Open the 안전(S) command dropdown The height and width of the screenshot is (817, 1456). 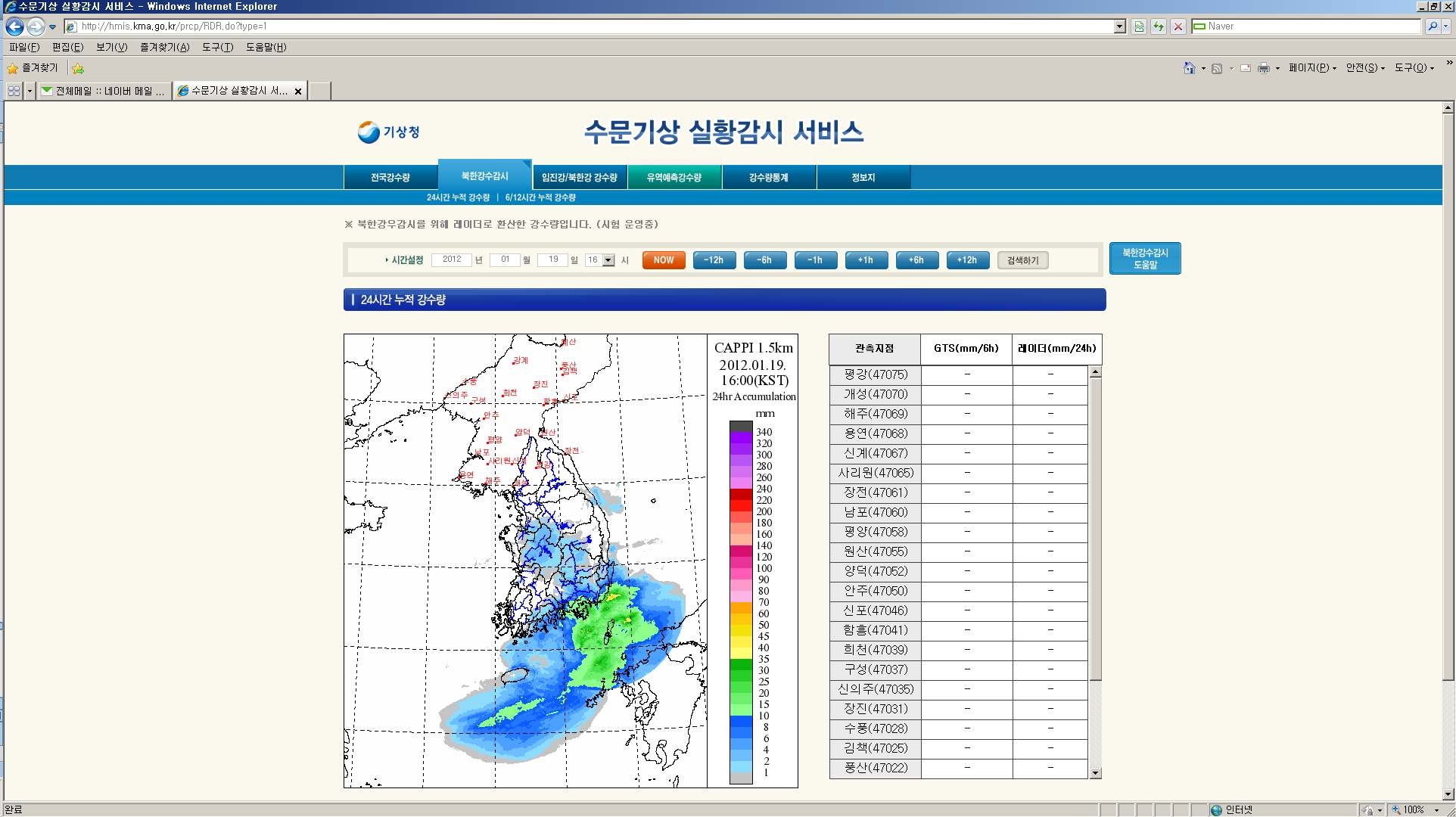[1365, 68]
